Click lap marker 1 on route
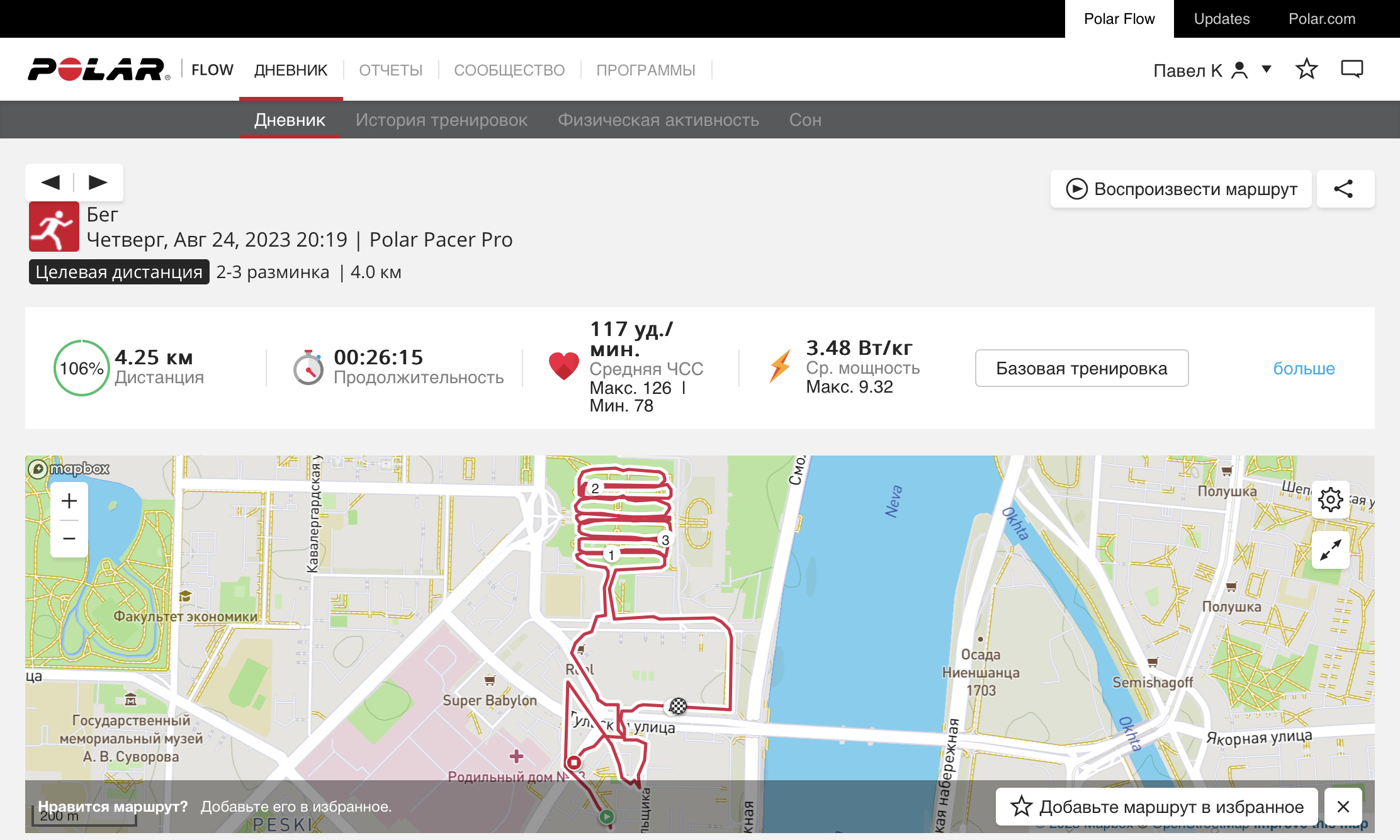The height and width of the screenshot is (840, 1400). (611, 555)
